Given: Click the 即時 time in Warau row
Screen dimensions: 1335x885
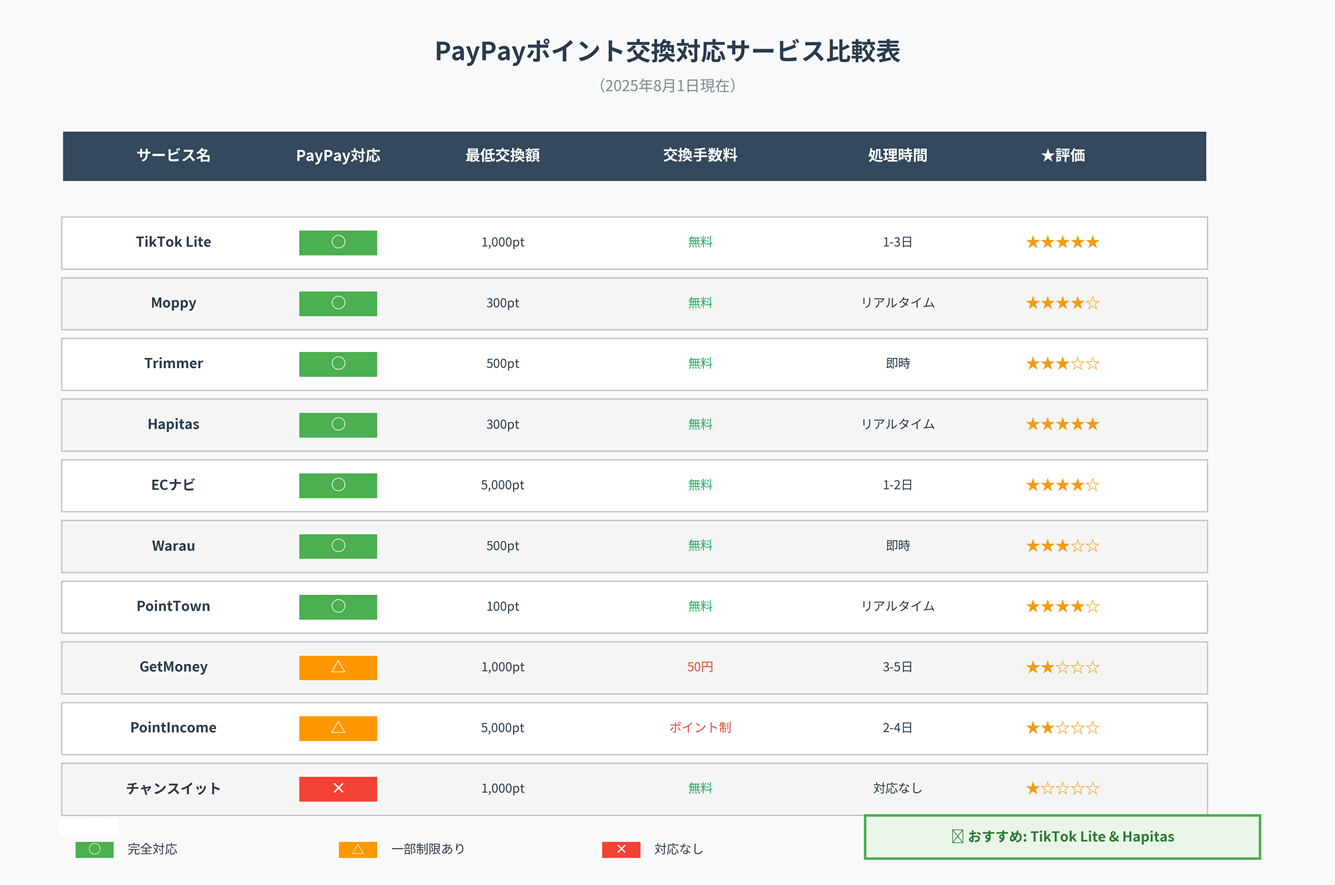Looking at the screenshot, I should (898, 546).
